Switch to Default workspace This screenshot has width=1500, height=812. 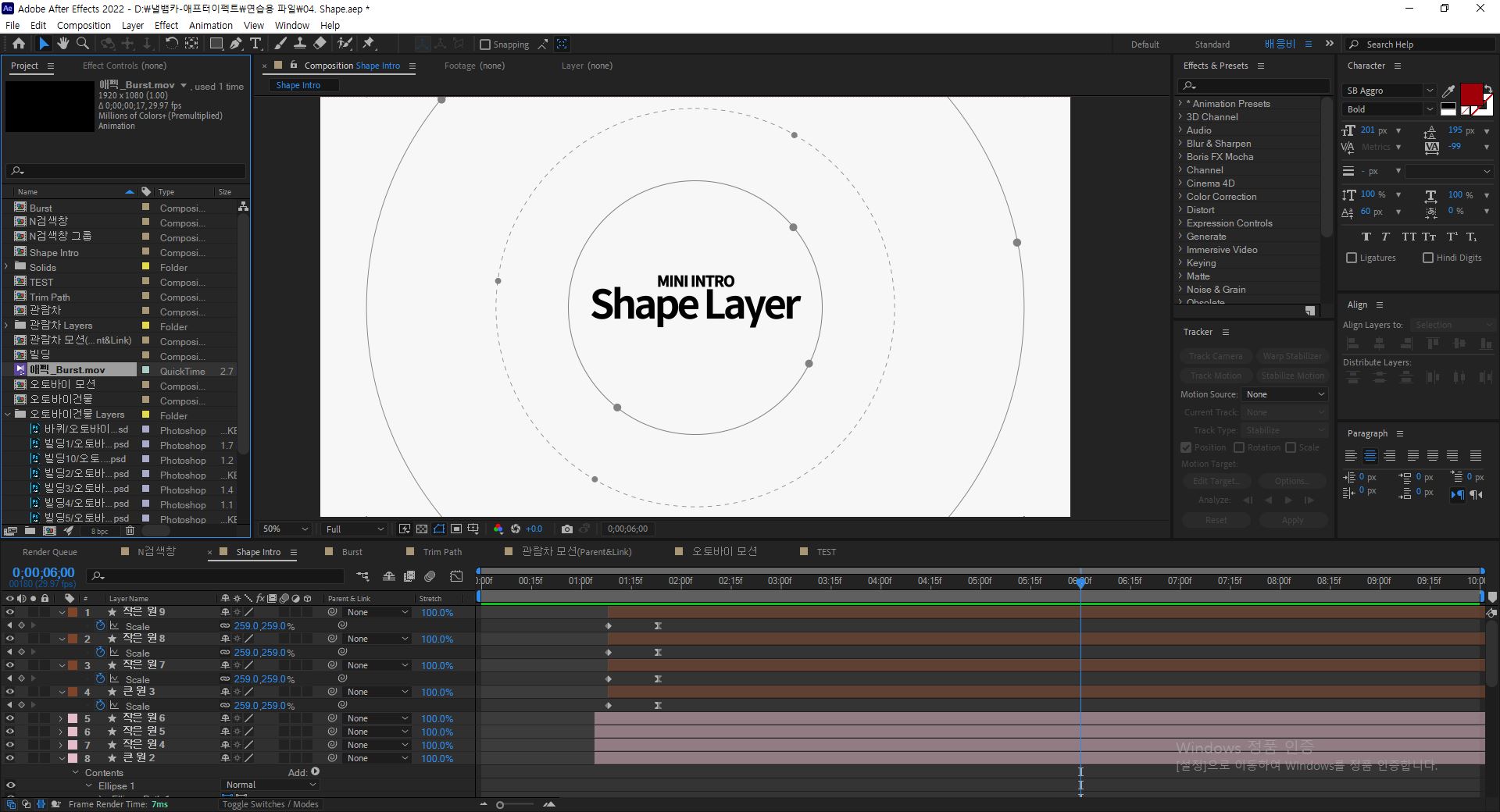(1145, 45)
